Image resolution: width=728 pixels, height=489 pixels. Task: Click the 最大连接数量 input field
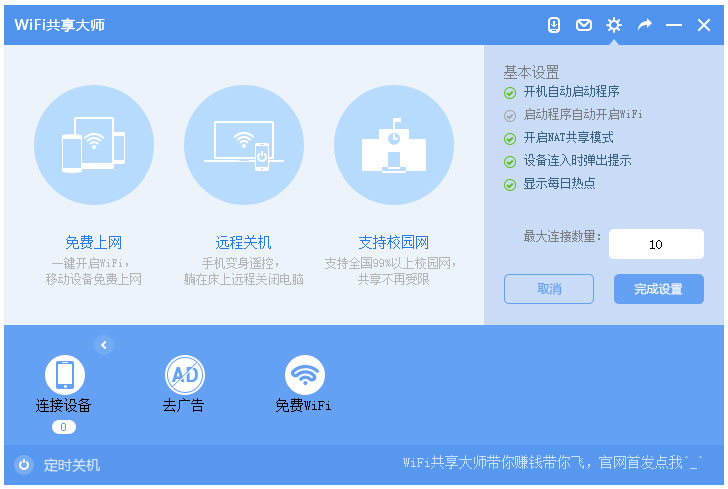[x=656, y=244]
